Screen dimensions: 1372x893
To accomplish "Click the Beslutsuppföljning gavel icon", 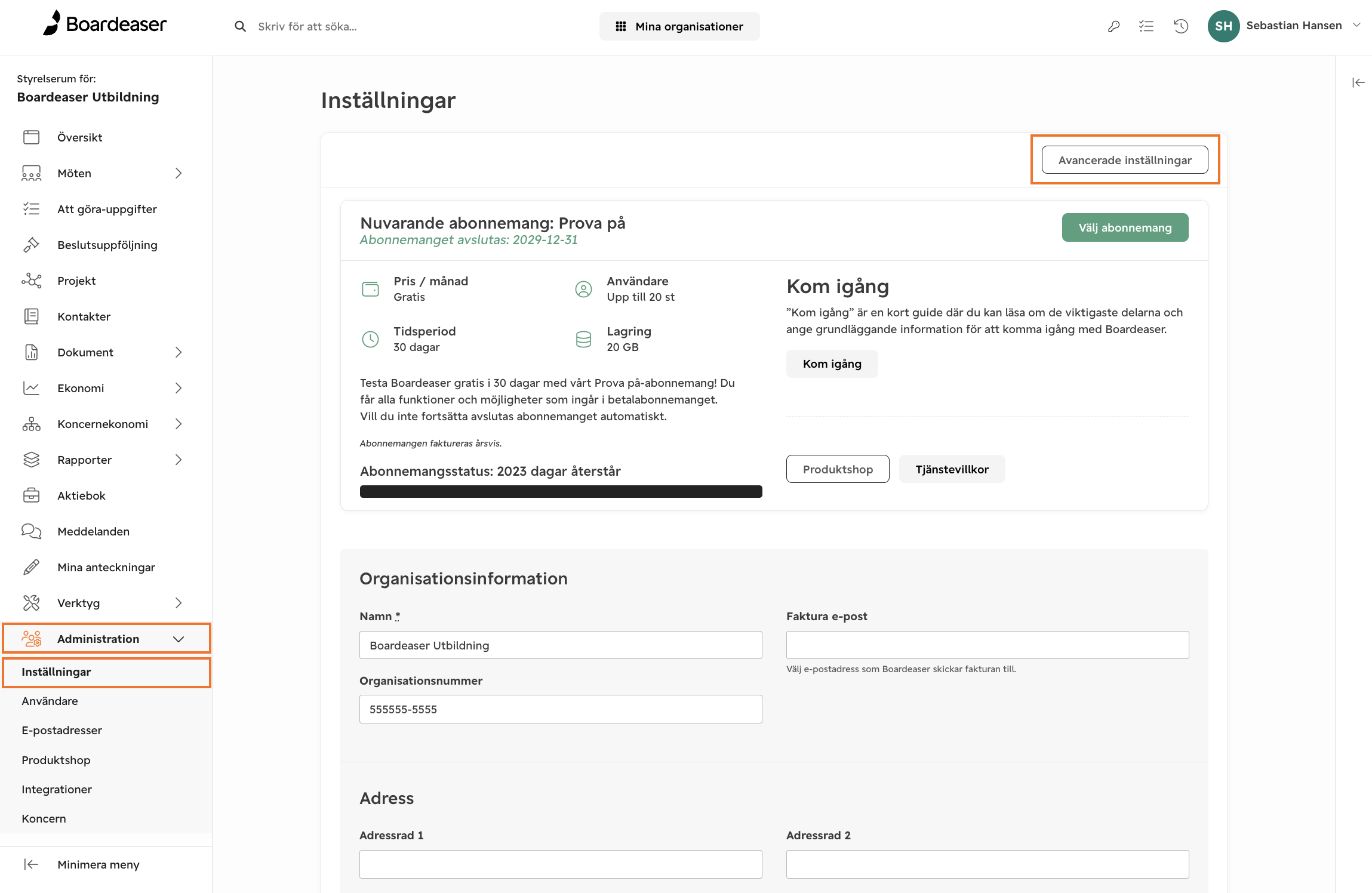I will [x=32, y=245].
